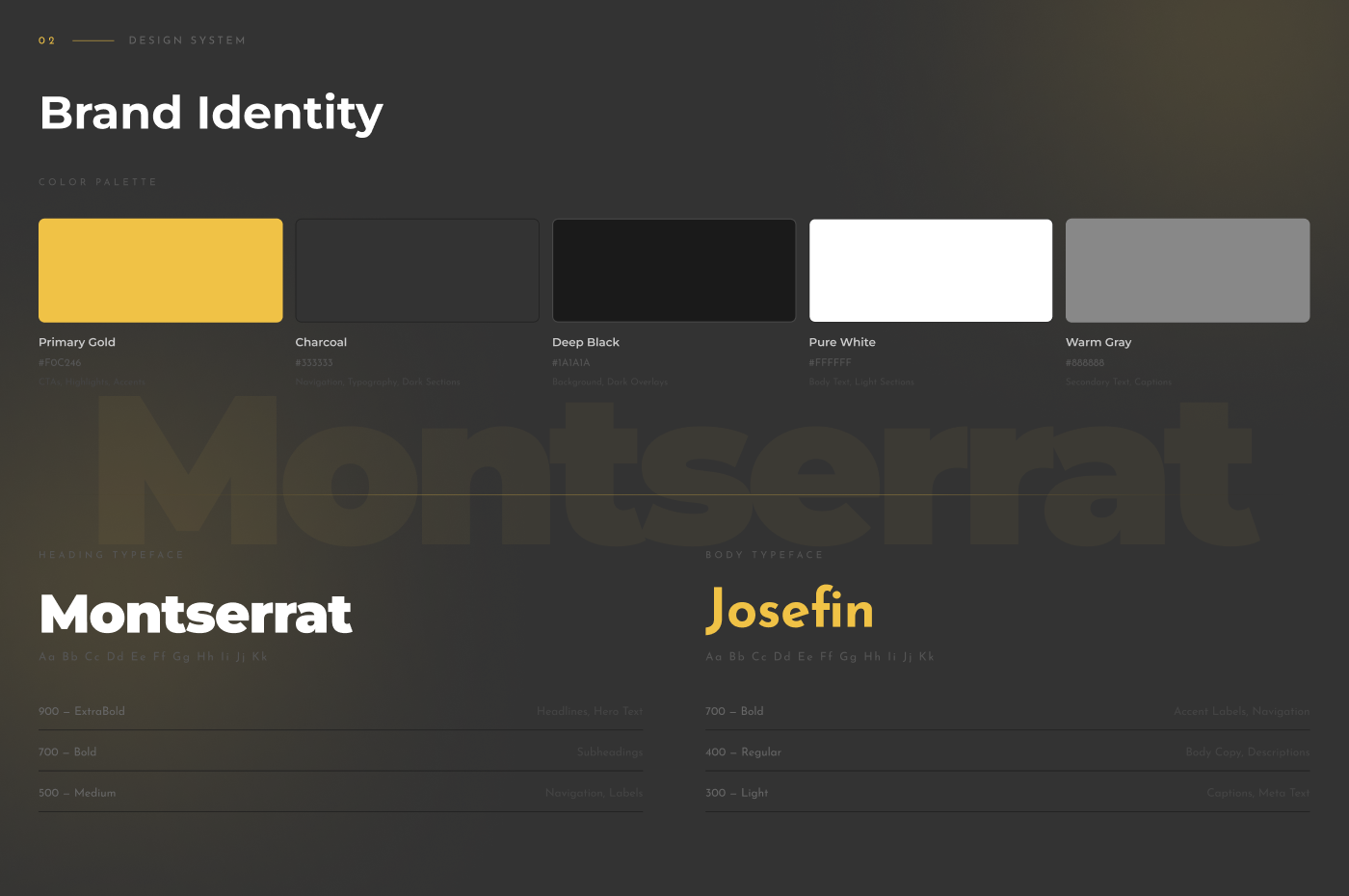Click the "Deep Black" swatch name
Viewport: 1349px width, 896px height.
point(586,342)
